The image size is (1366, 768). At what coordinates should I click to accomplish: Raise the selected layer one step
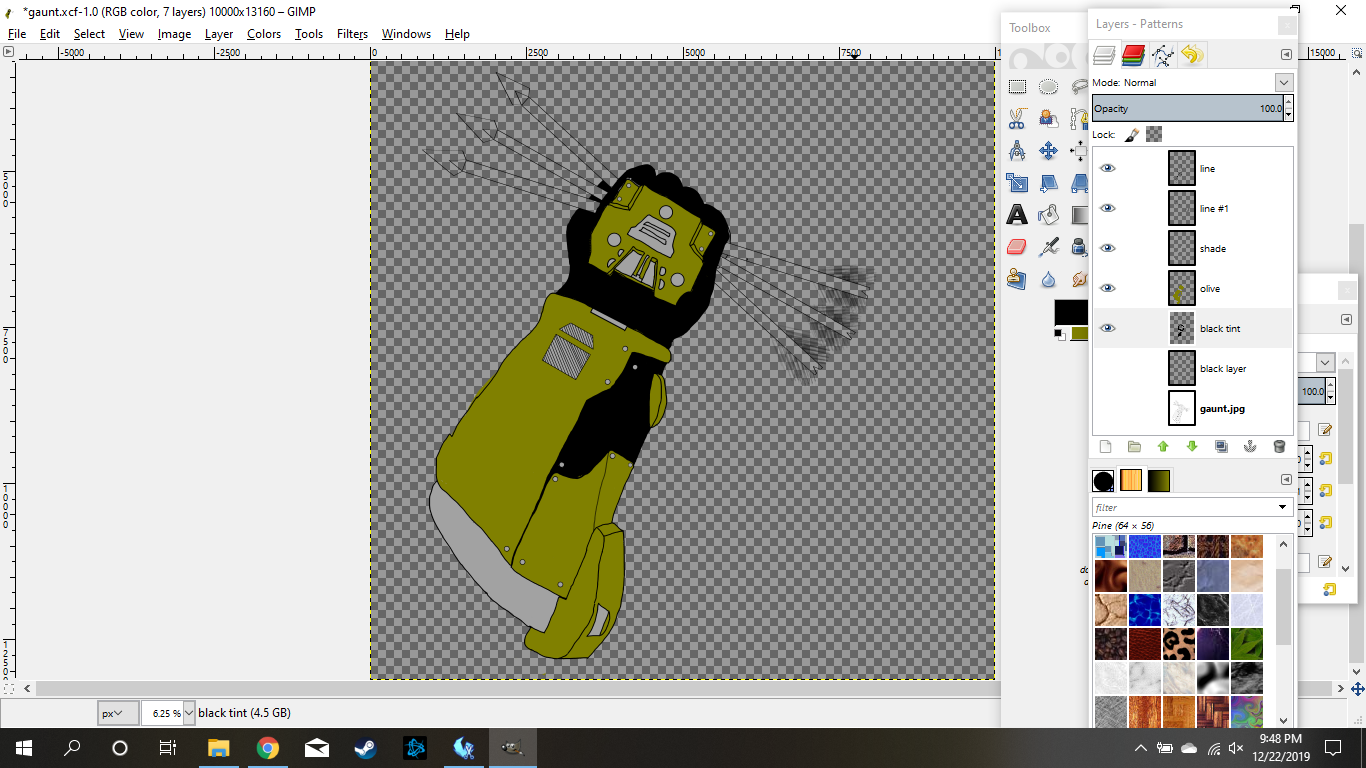tap(1163, 447)
